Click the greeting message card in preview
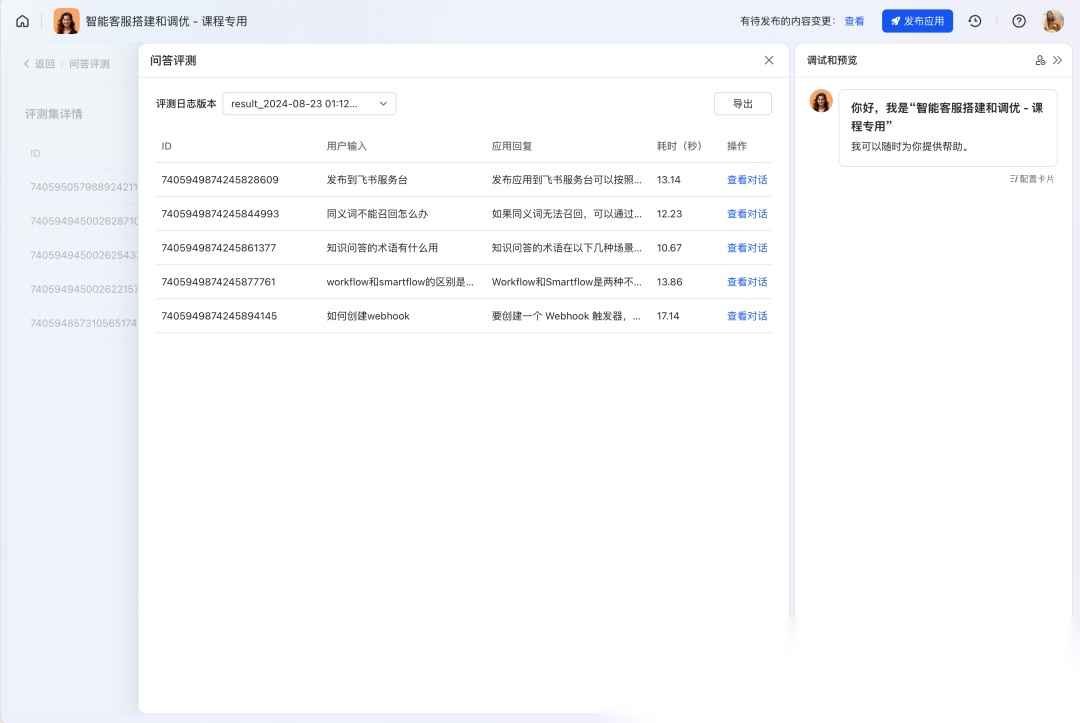Viewport: 1080px width, 723px height. (x=948, y=127)
